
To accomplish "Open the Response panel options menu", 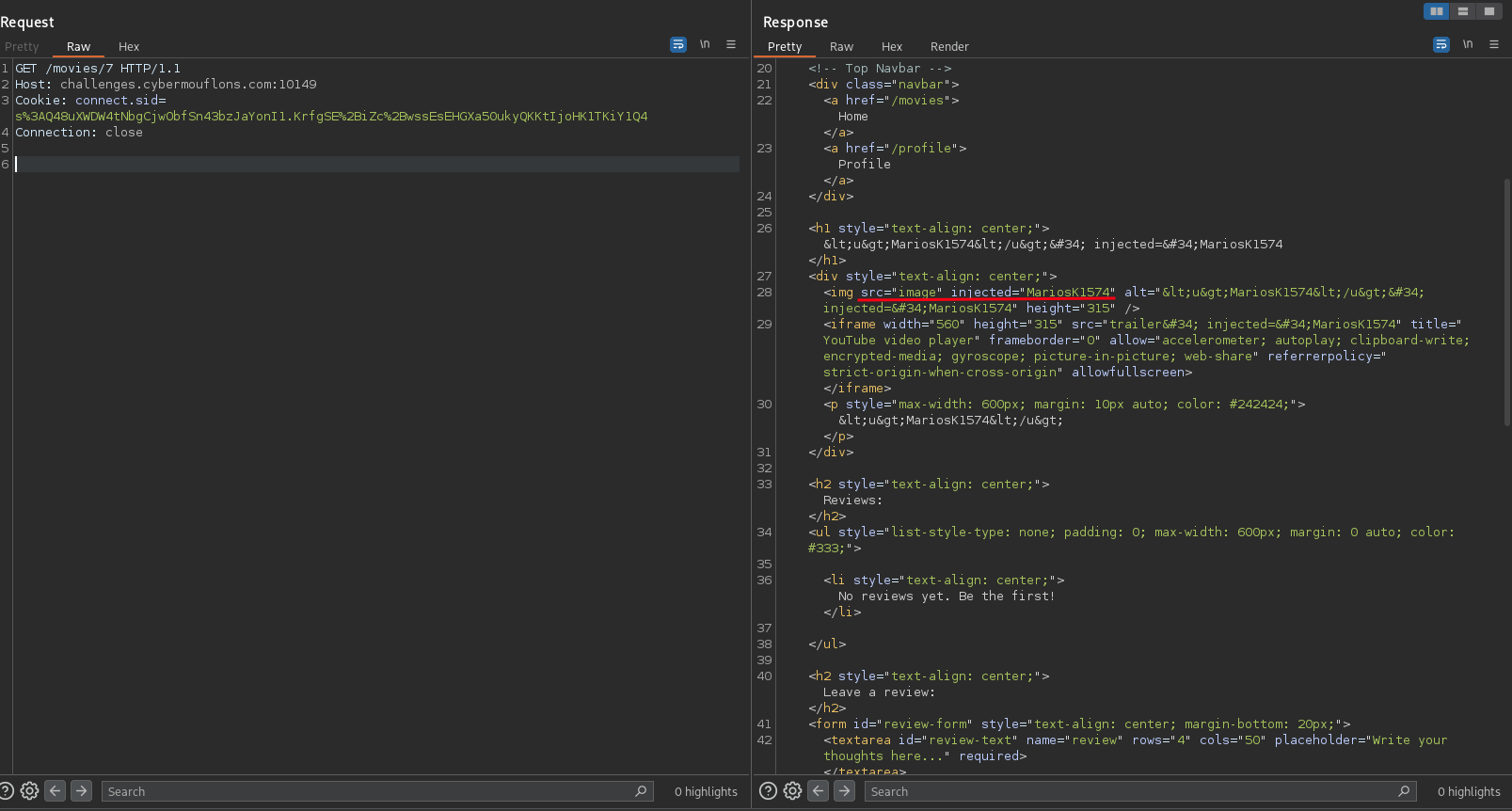I will tap(1494, 44).
